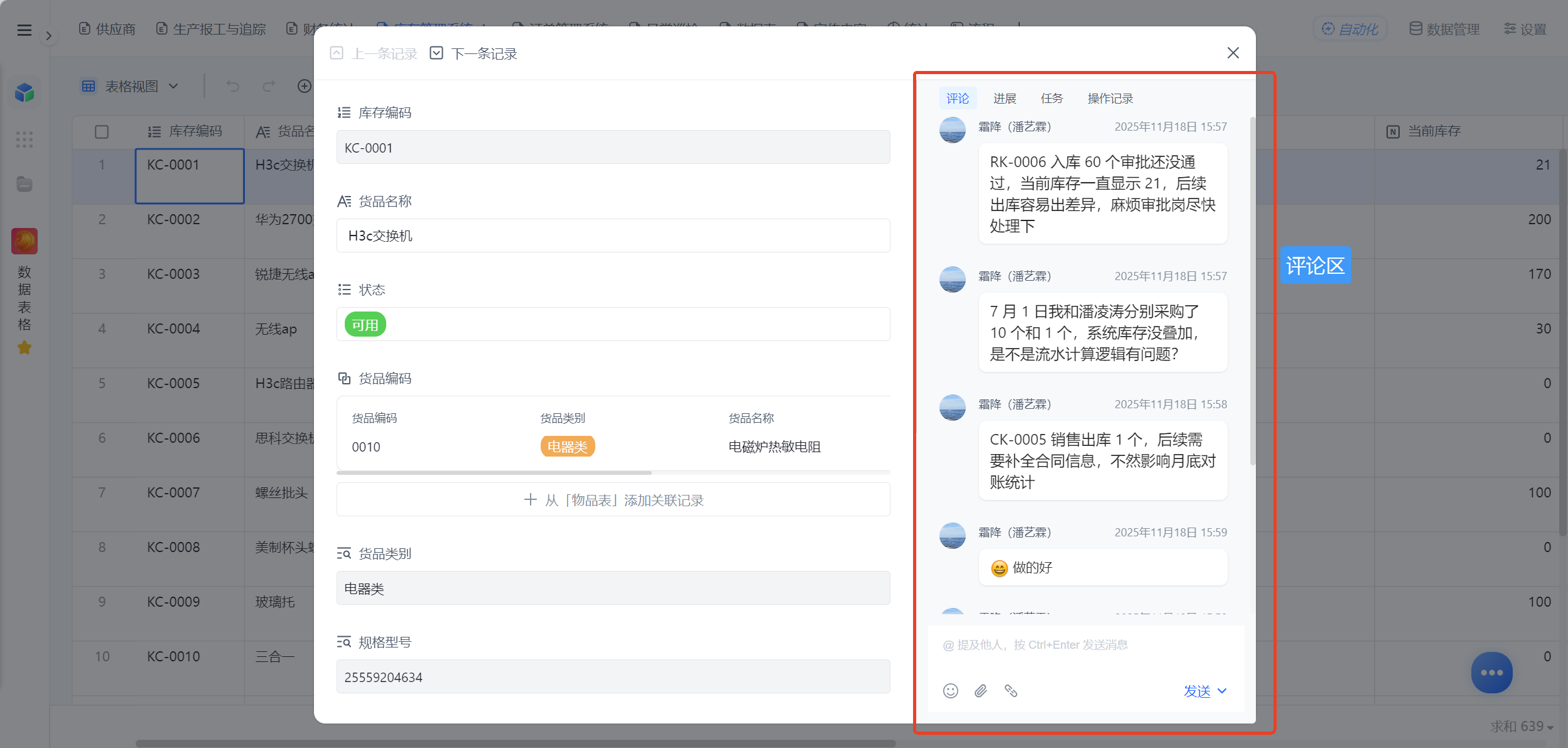Click the redo arrow icon
The height and width of the screenshot is (748, 1568).
coord(269,86)
